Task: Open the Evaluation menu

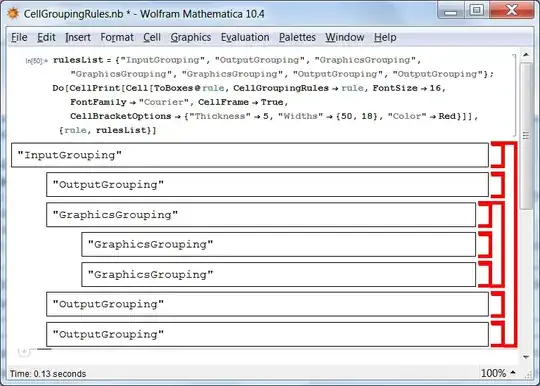Action: tap(245, 37)
